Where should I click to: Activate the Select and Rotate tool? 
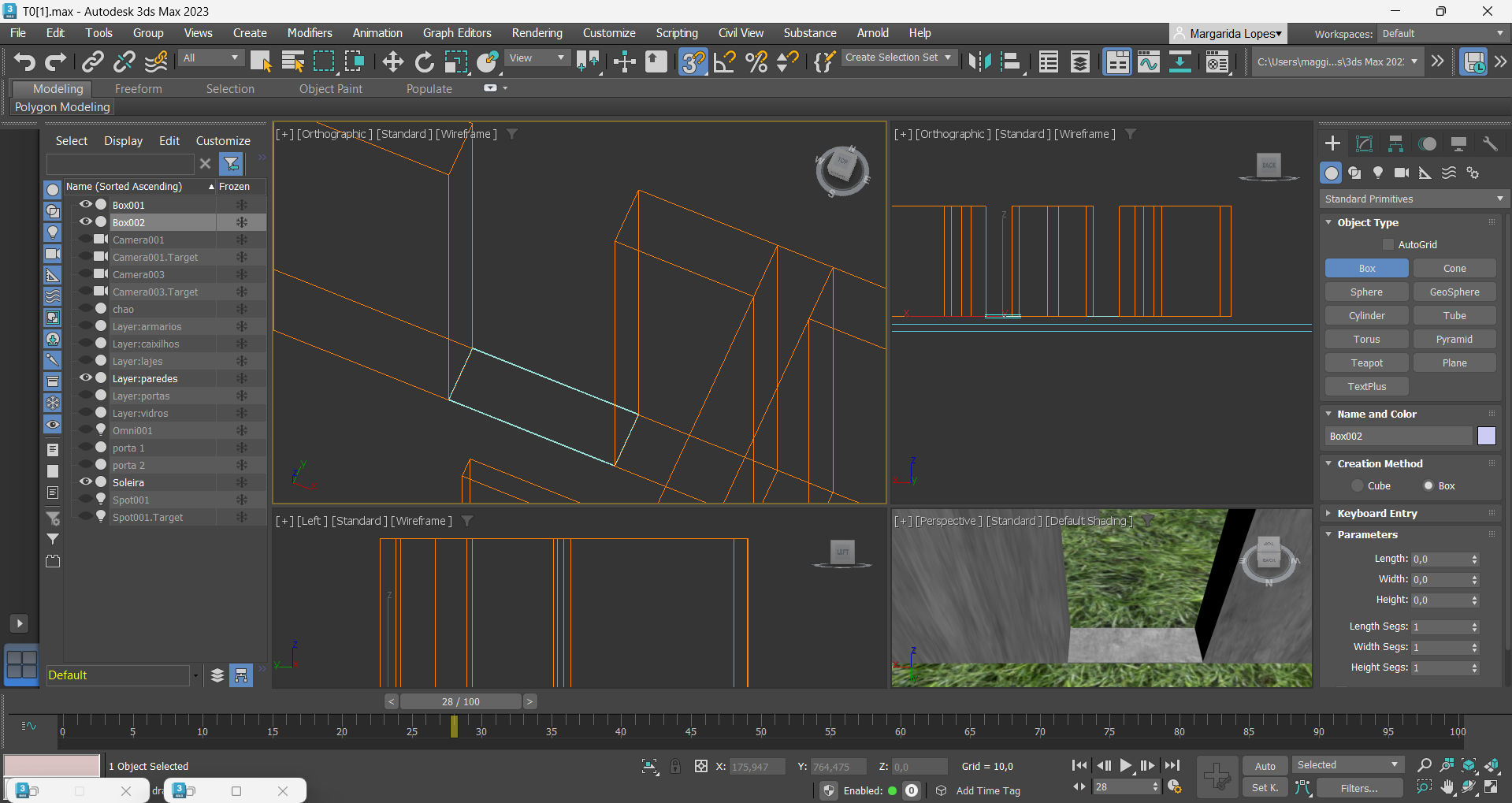coord(424,61)
